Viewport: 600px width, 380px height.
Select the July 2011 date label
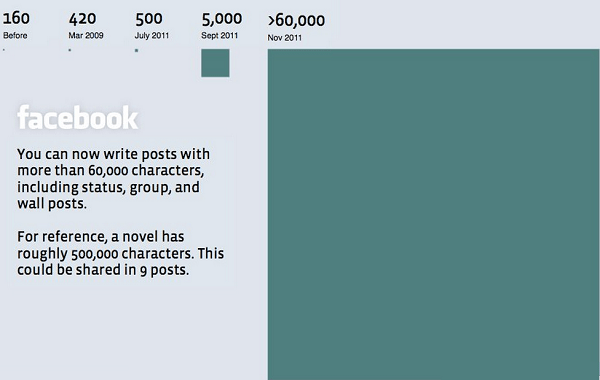152,36
